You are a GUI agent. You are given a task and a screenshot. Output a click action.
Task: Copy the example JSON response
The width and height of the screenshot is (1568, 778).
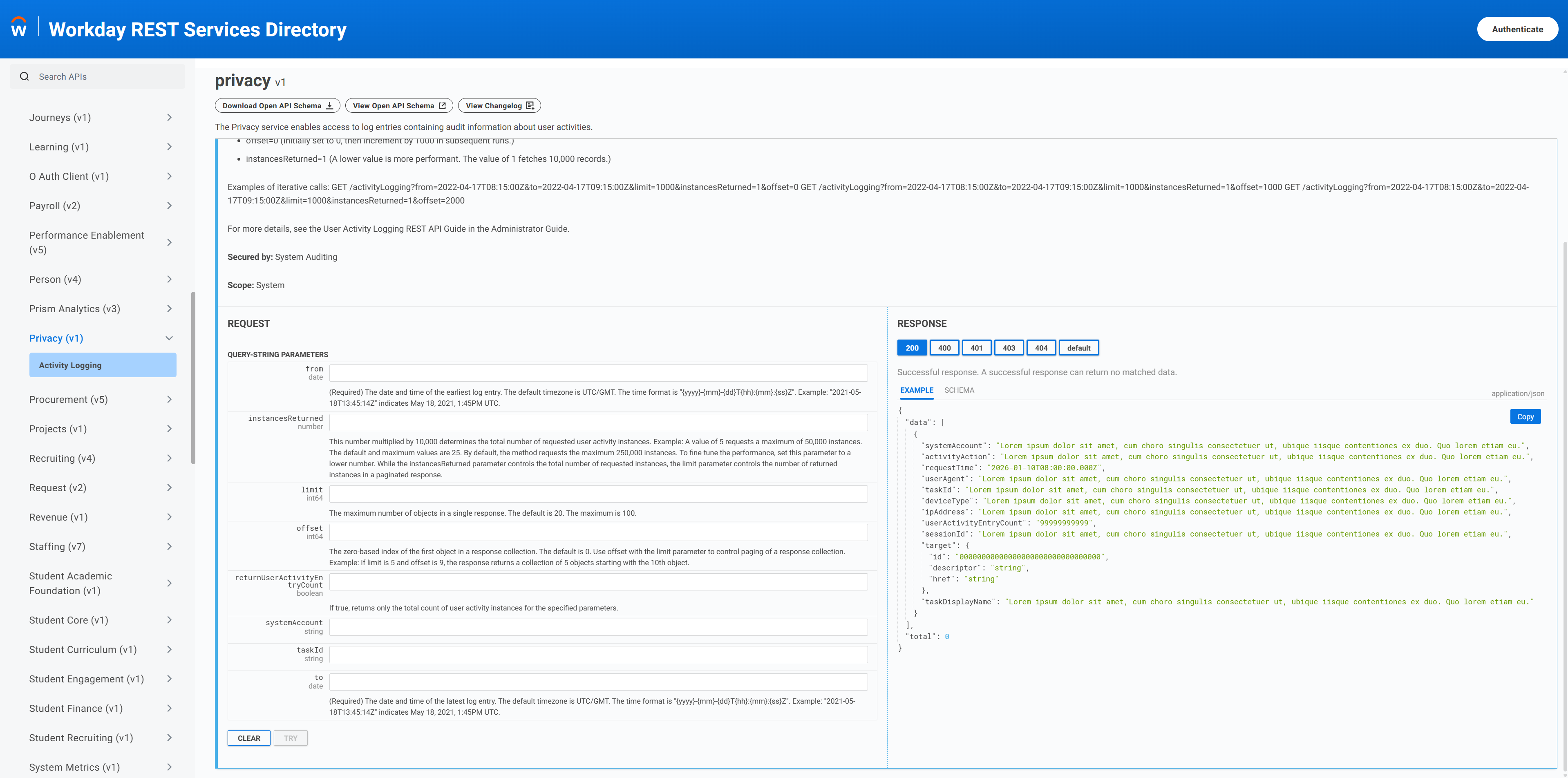1525,417
